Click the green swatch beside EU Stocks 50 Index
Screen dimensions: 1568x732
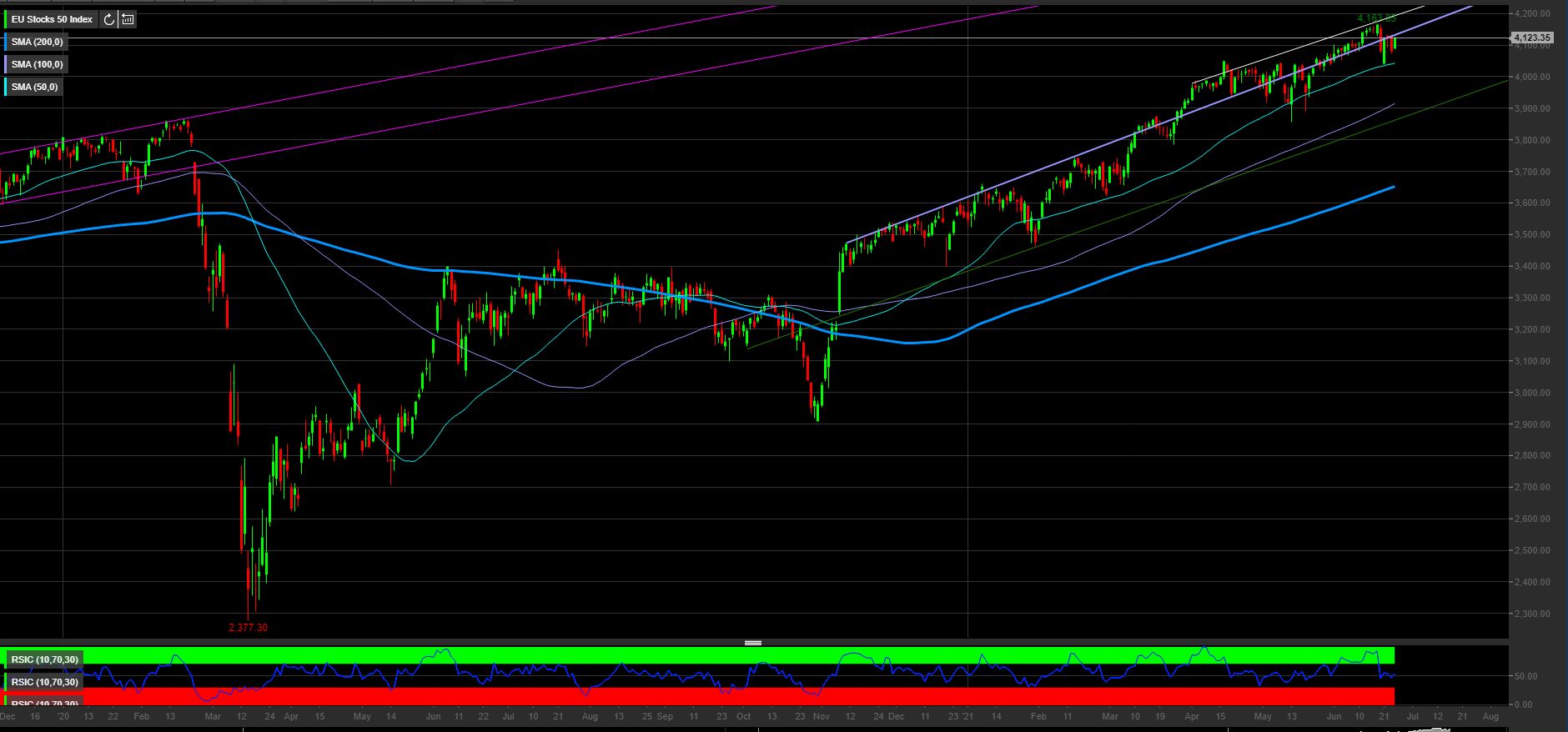tap(6, 19)
